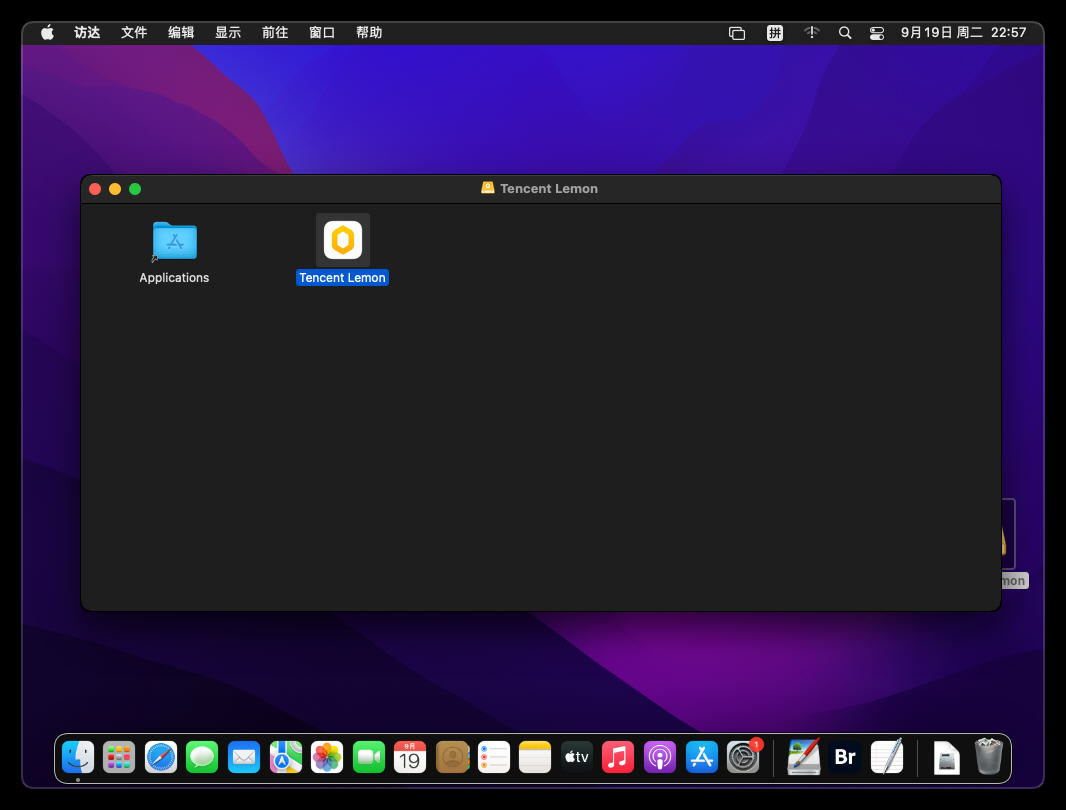Open Control Center
This screenshot has width=1066, height=810.
coord(877,33)
